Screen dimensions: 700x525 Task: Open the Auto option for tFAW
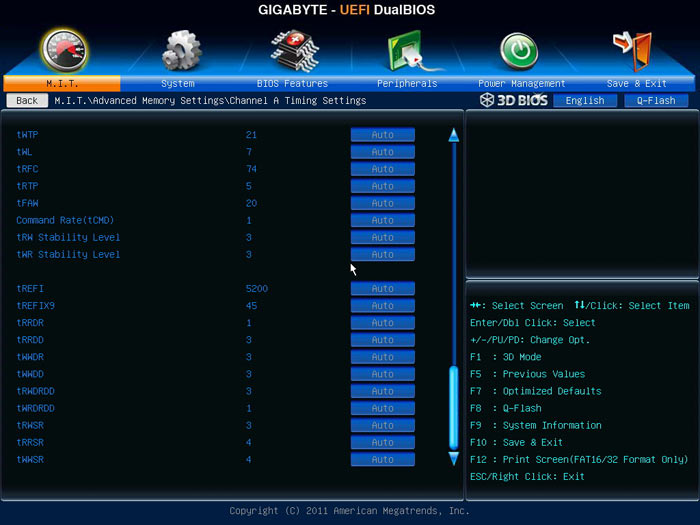pyautogui.click(x=383, y=203)
